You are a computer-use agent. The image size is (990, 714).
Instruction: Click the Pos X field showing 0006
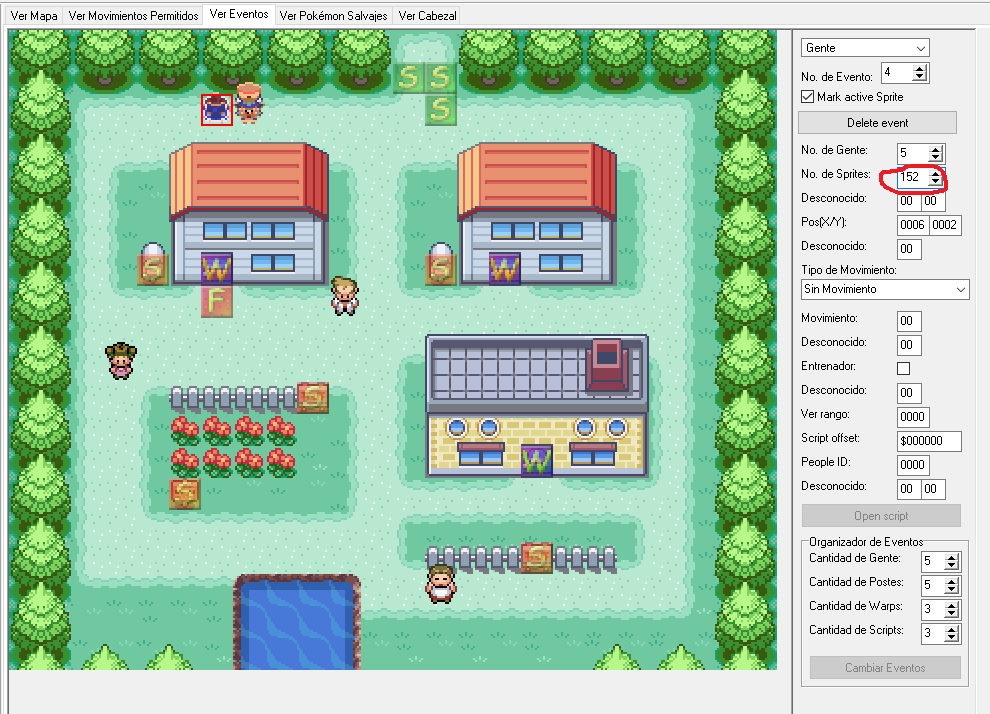[913, 225]
